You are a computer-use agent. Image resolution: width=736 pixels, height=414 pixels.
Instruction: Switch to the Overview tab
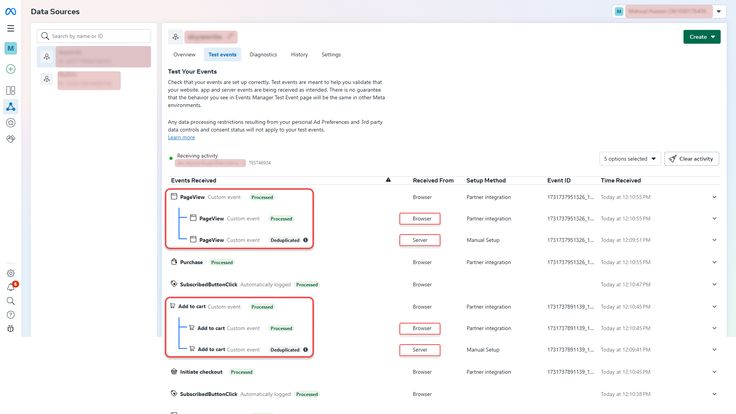[184, 54]
